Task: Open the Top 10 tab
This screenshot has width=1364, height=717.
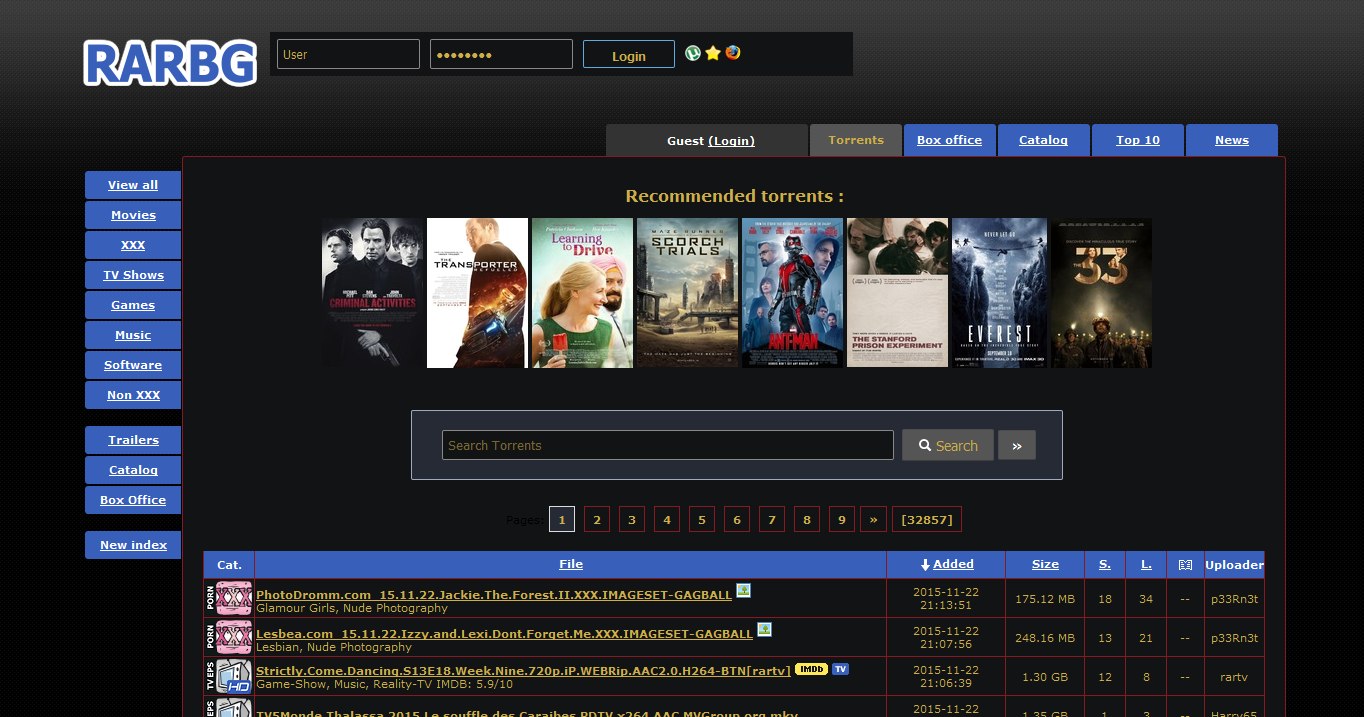Action: [1137, 140]
